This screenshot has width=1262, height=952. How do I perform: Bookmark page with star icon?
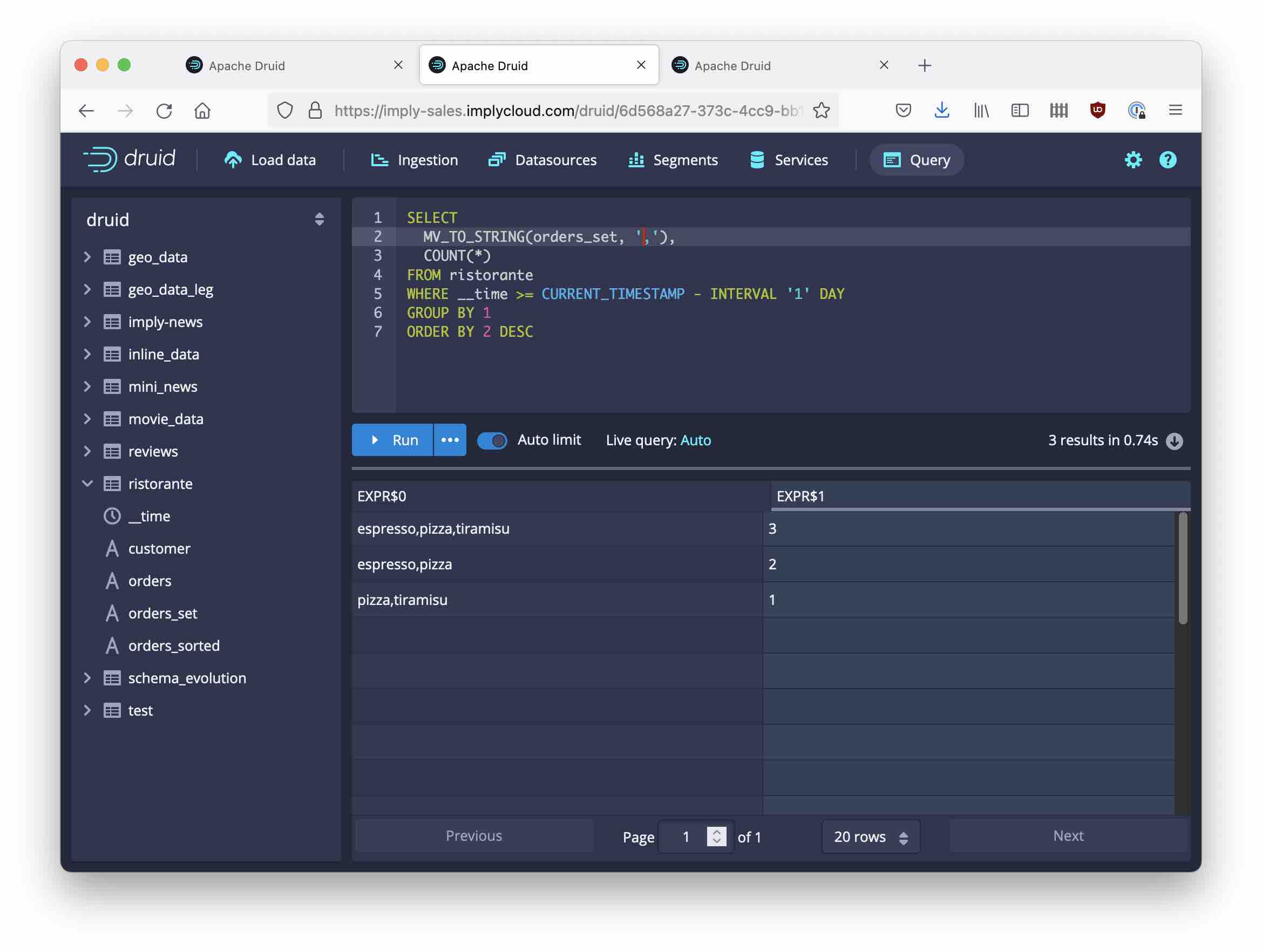click(821, 110)
